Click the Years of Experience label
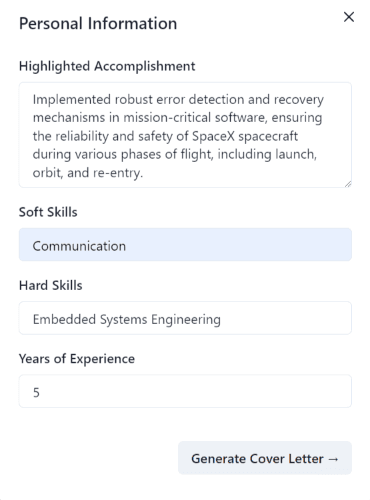Viewport: 370px width, 500px height. click(x=77, y=359)
